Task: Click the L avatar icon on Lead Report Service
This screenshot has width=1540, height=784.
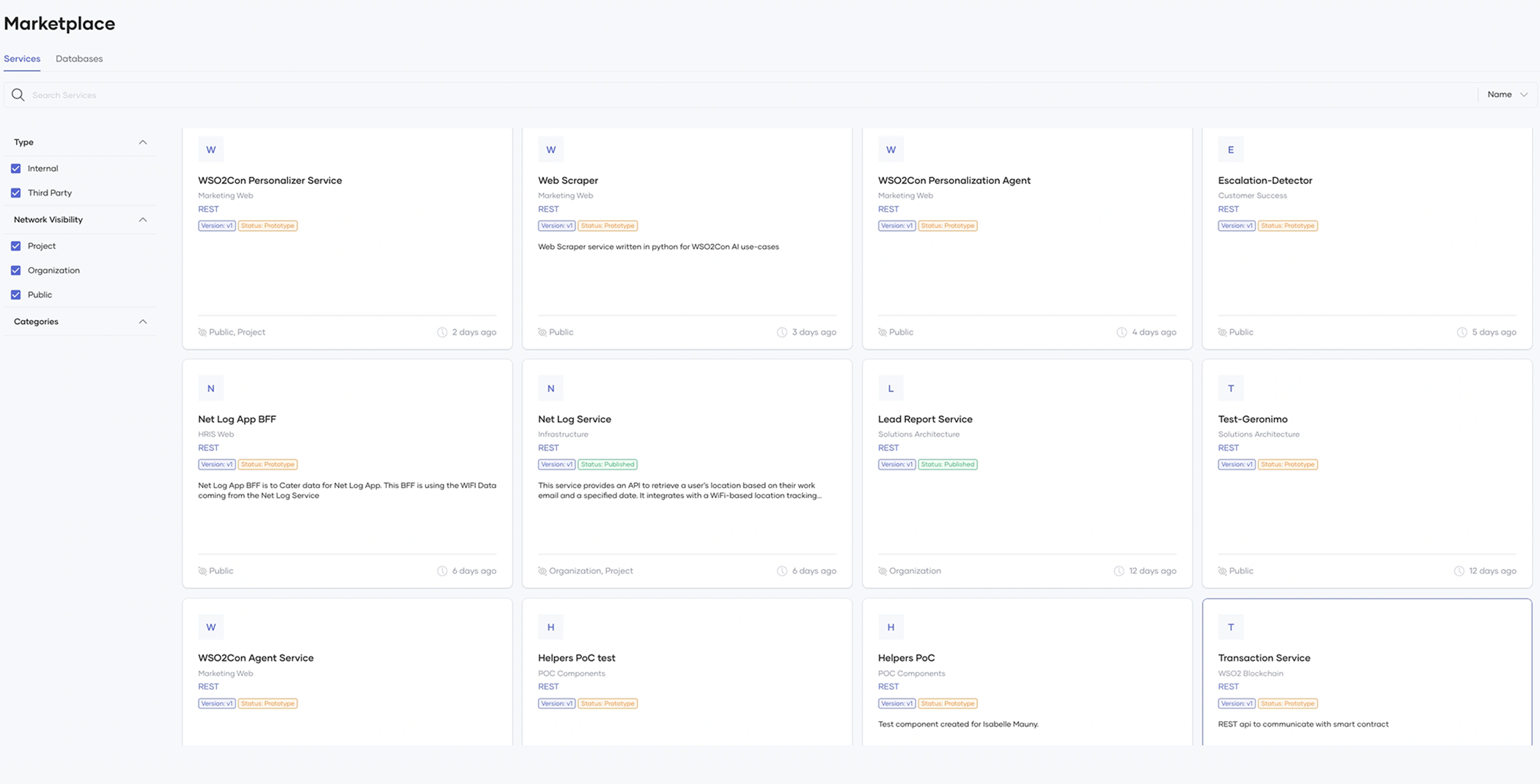Action: (891, 388)
